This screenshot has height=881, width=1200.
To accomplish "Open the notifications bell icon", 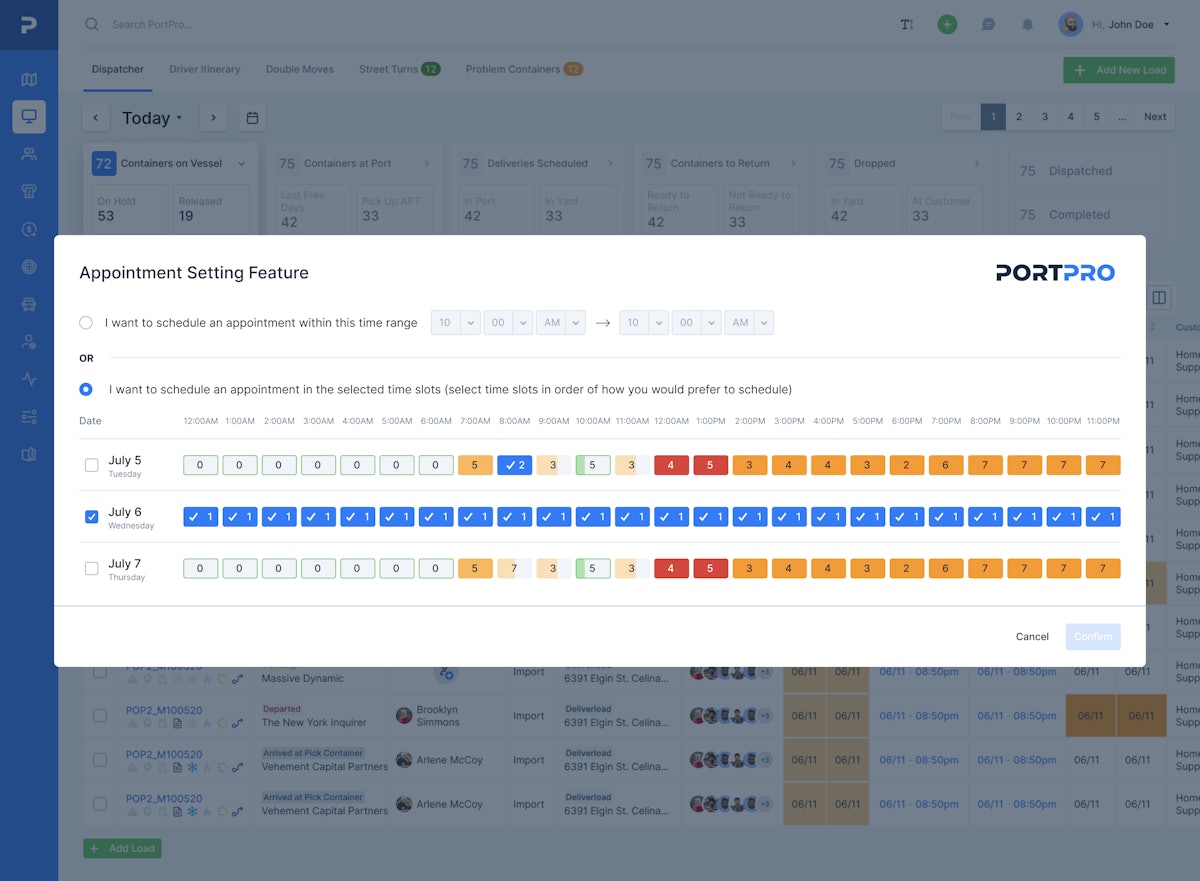I will click(1027, 23).
